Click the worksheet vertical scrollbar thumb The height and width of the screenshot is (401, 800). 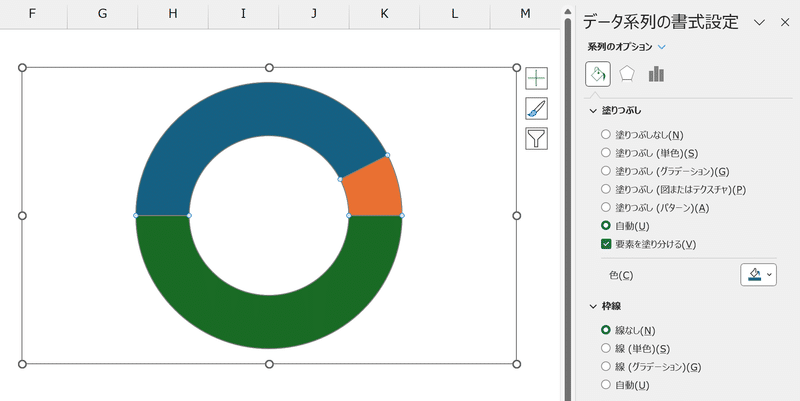tap(567, 209)
